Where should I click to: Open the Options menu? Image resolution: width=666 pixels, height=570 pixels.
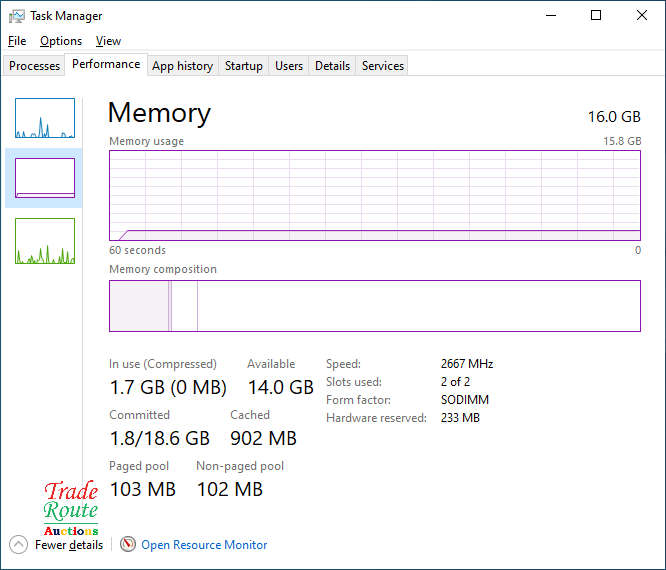point(61,41)
